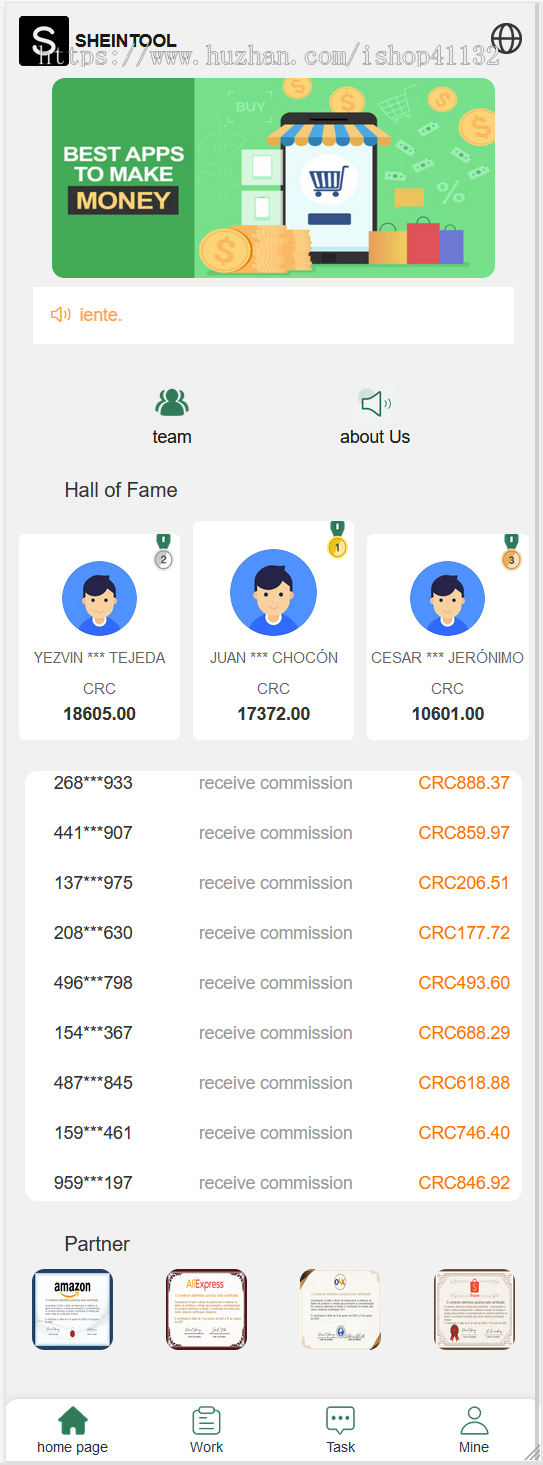The width and height of the screenshot is (543, 1465).
Task: Switch to the Work tab
Action: pos(207,1430)
